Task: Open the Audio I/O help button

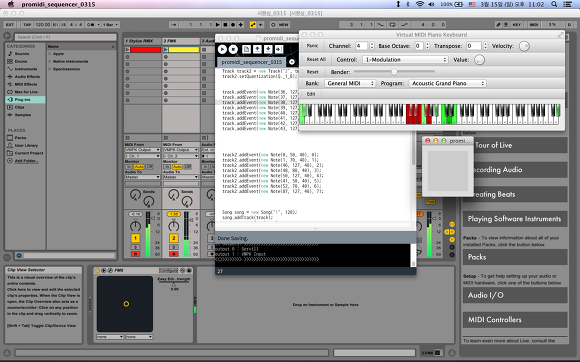Action: point(515,295)
